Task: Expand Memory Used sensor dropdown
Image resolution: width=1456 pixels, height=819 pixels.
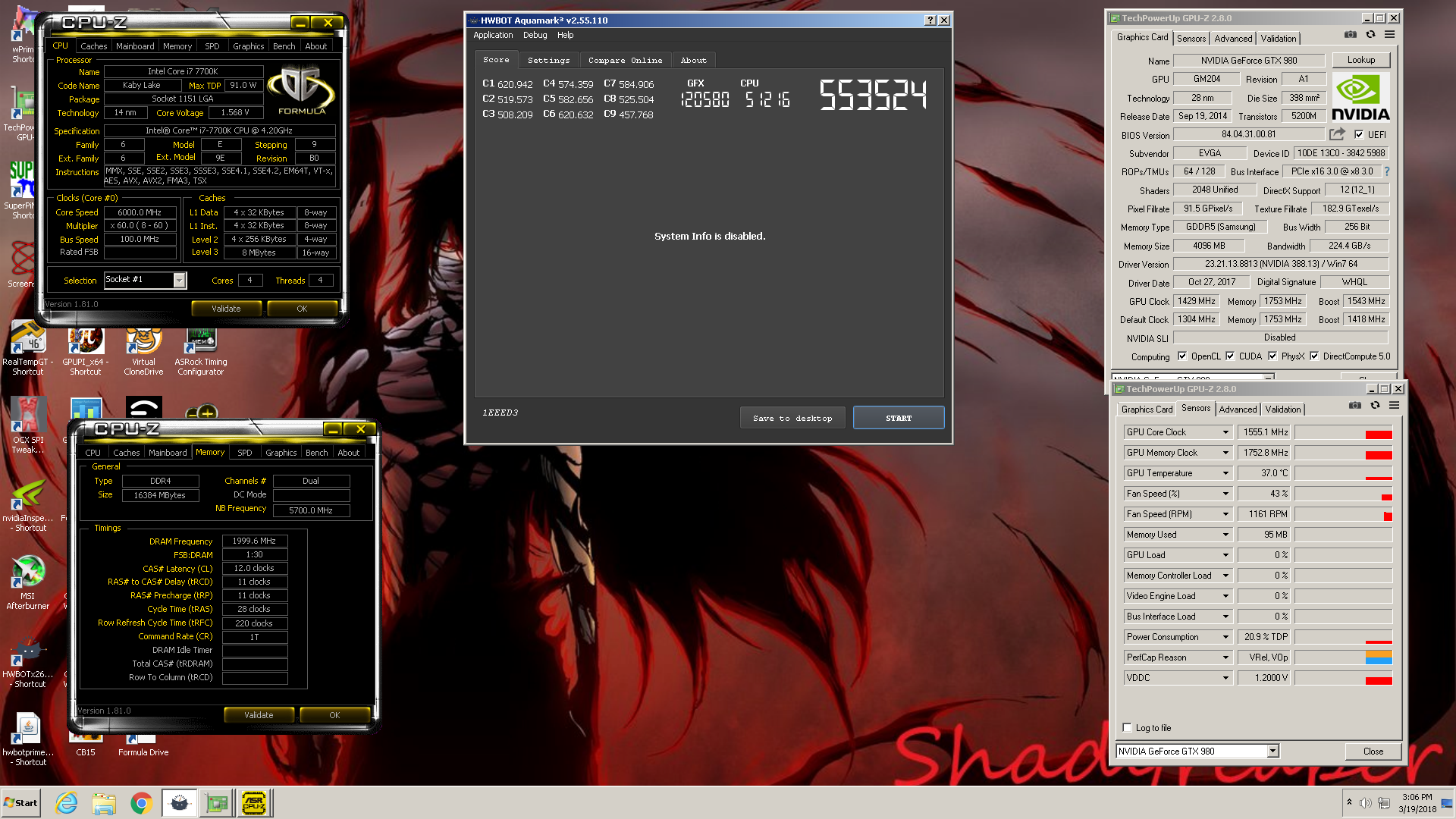Action: coord(1225,535)
